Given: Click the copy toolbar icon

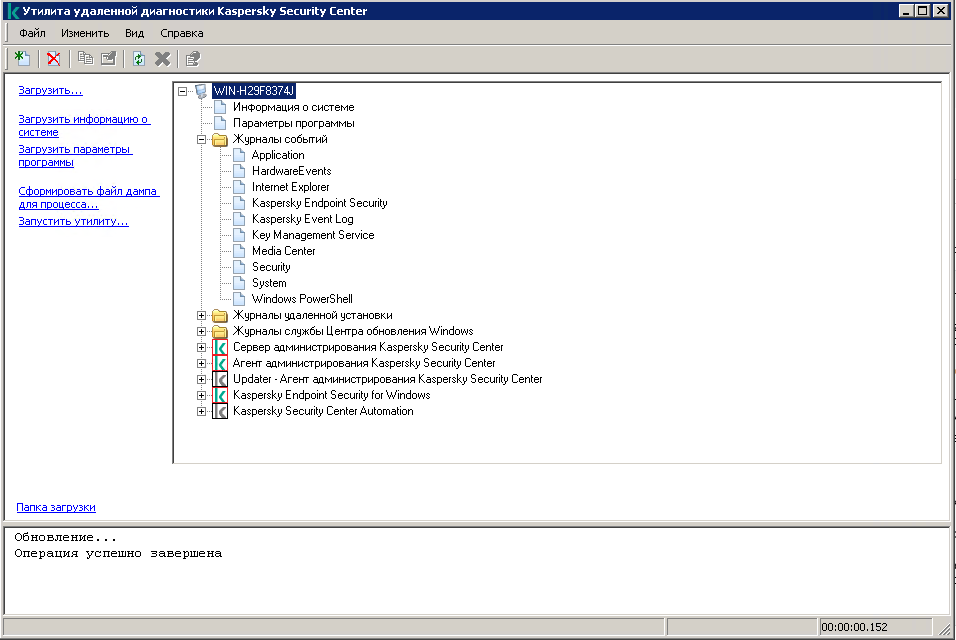Looking at the screenshot, I should point(86,59).
